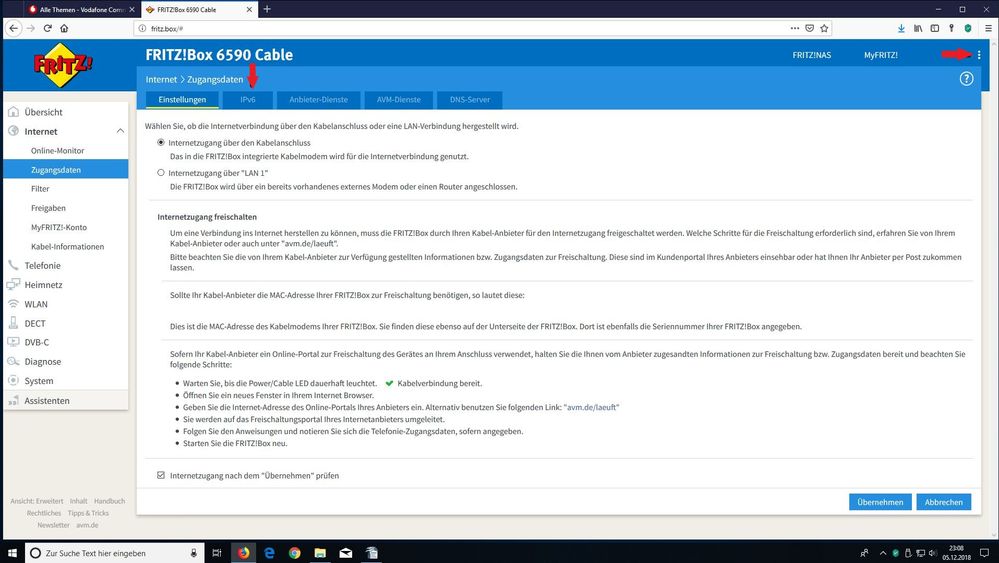Image resolution: width=999 pixels, height=563 pixels.
Task: Open Task View on taskbar
Action: [217, 553]
